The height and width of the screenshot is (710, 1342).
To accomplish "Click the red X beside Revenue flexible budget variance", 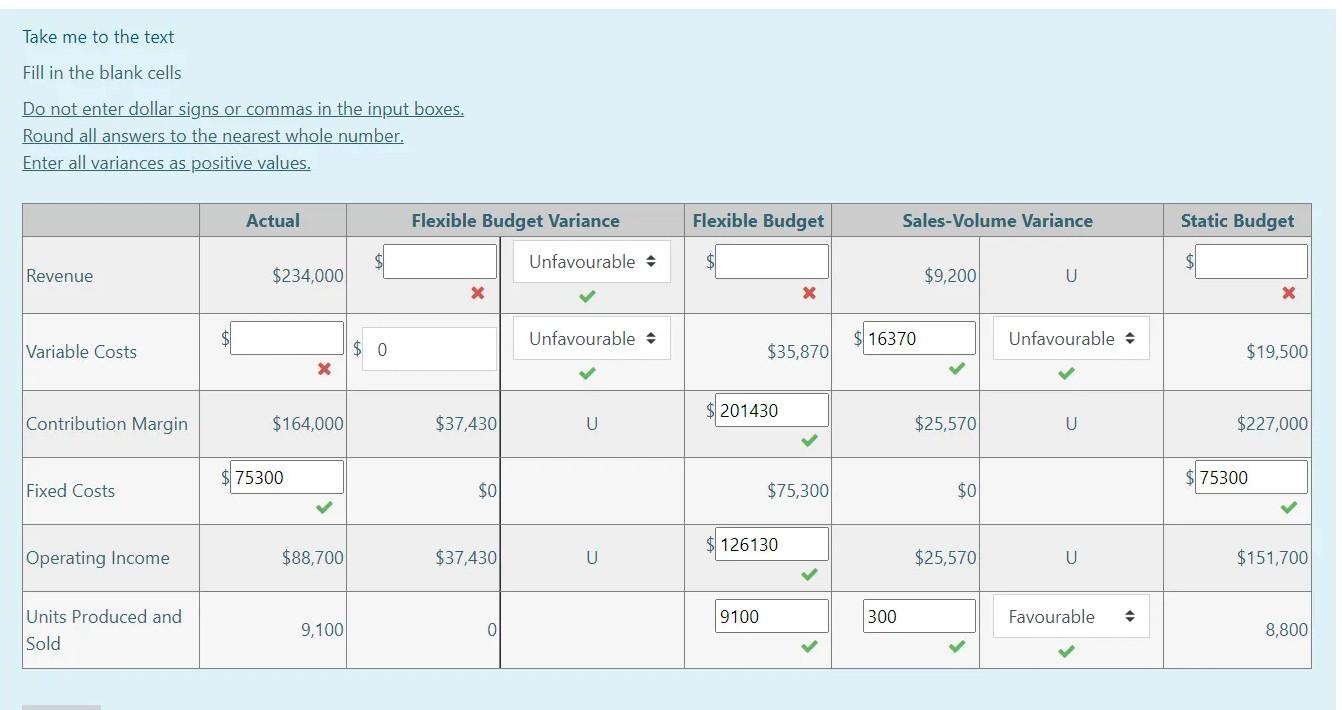I will (478, 295).
